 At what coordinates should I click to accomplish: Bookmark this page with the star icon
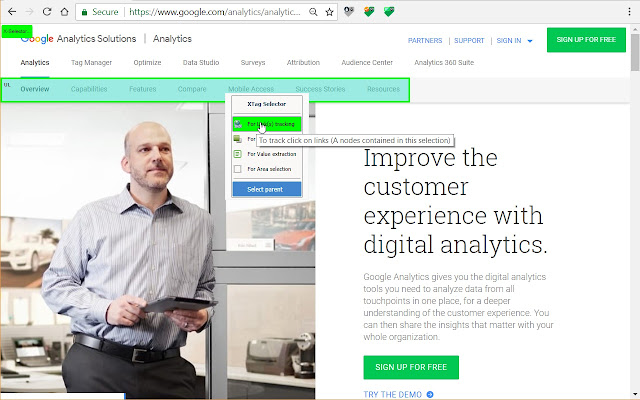(x=329, y=12)
